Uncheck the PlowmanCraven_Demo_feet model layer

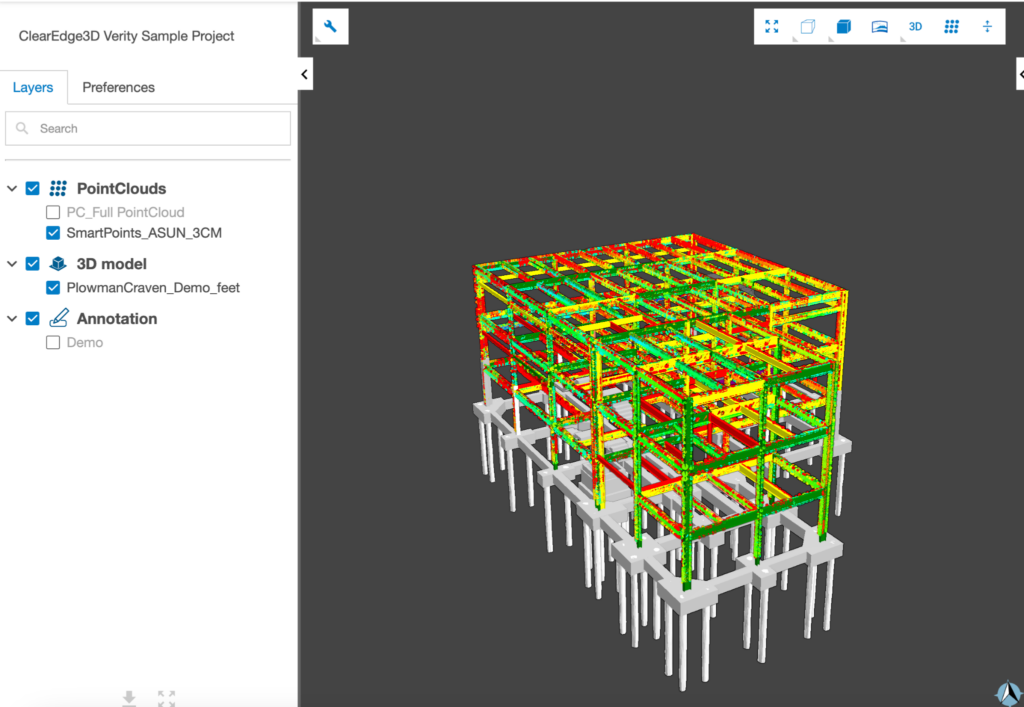(53, 288)
